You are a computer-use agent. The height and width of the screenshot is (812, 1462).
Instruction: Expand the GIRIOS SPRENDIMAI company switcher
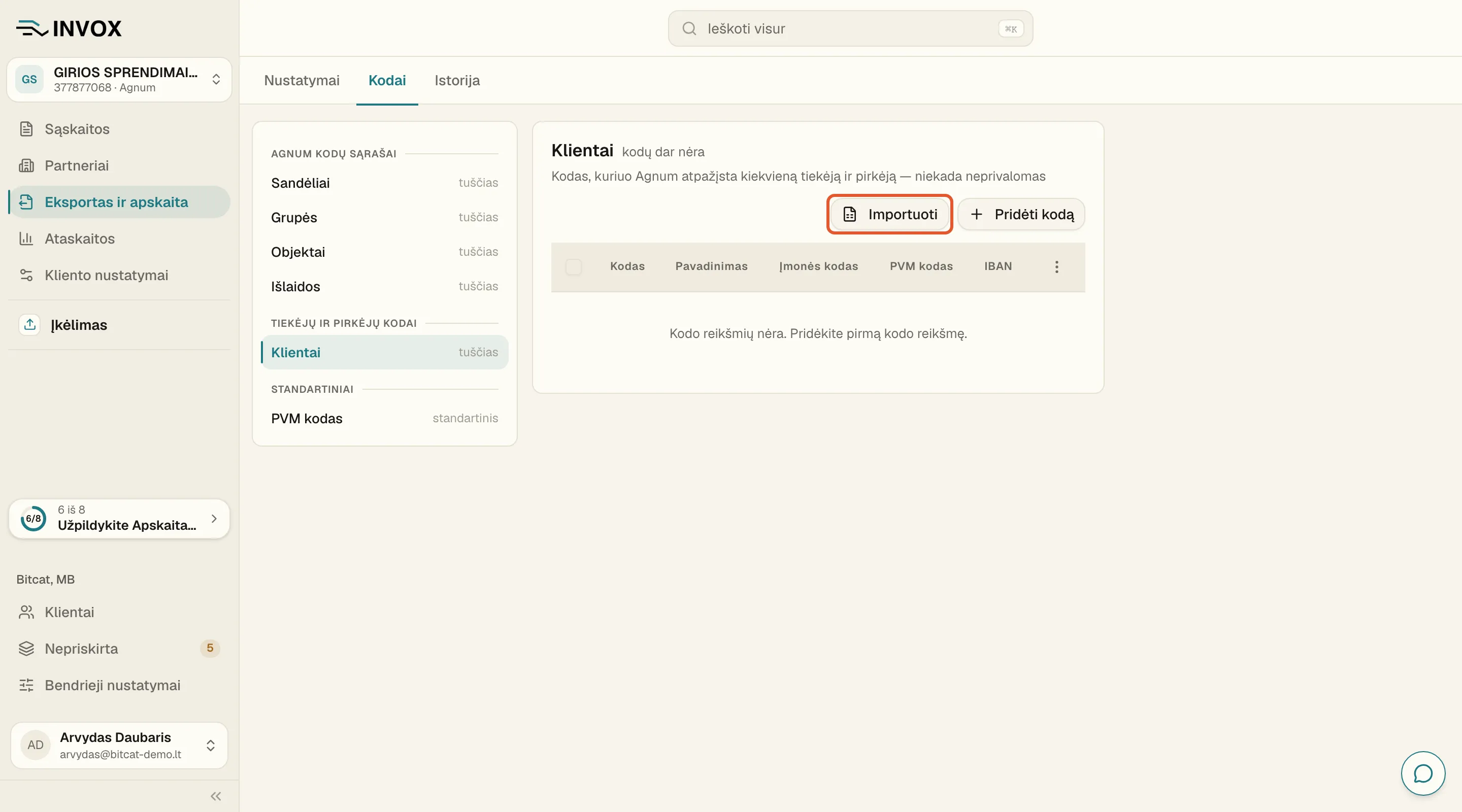pos(119,80)
